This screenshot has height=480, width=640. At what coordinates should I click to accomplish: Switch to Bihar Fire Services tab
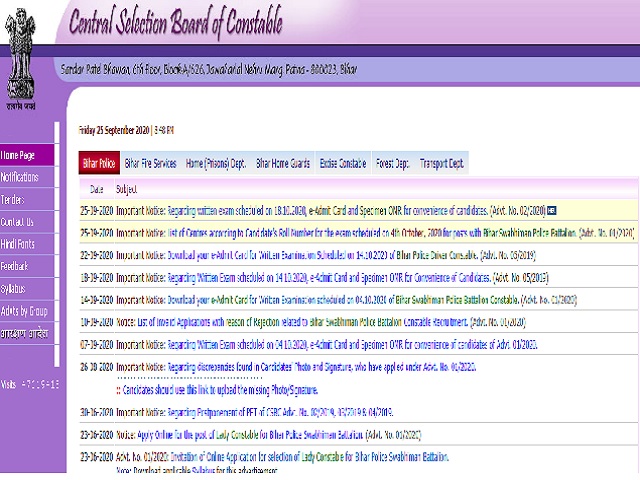click(150, 163)
